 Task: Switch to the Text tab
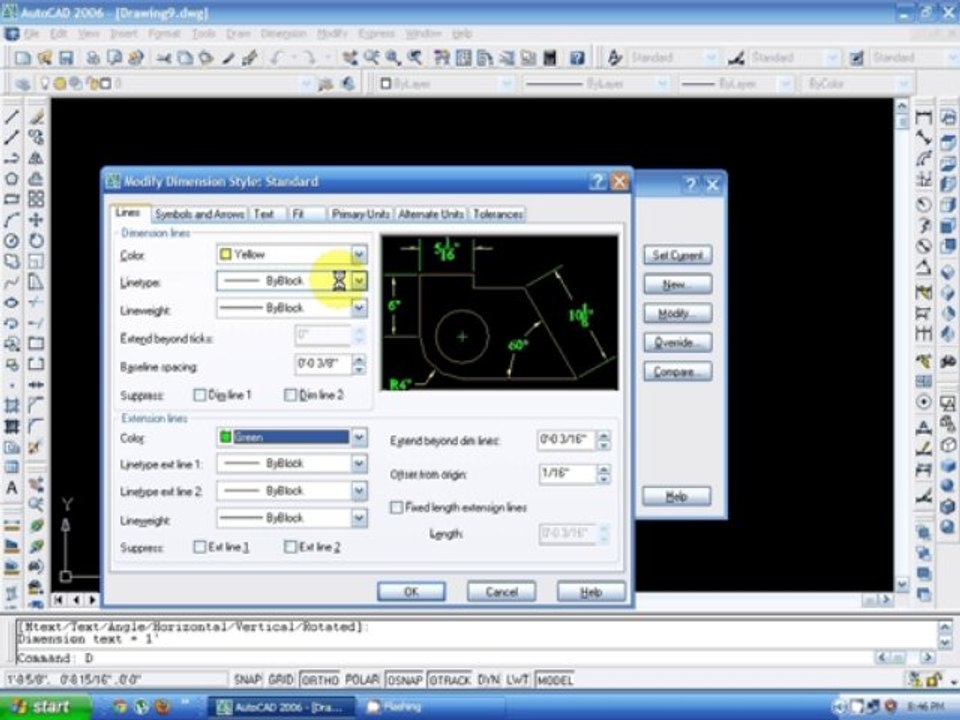click(266, 214)
